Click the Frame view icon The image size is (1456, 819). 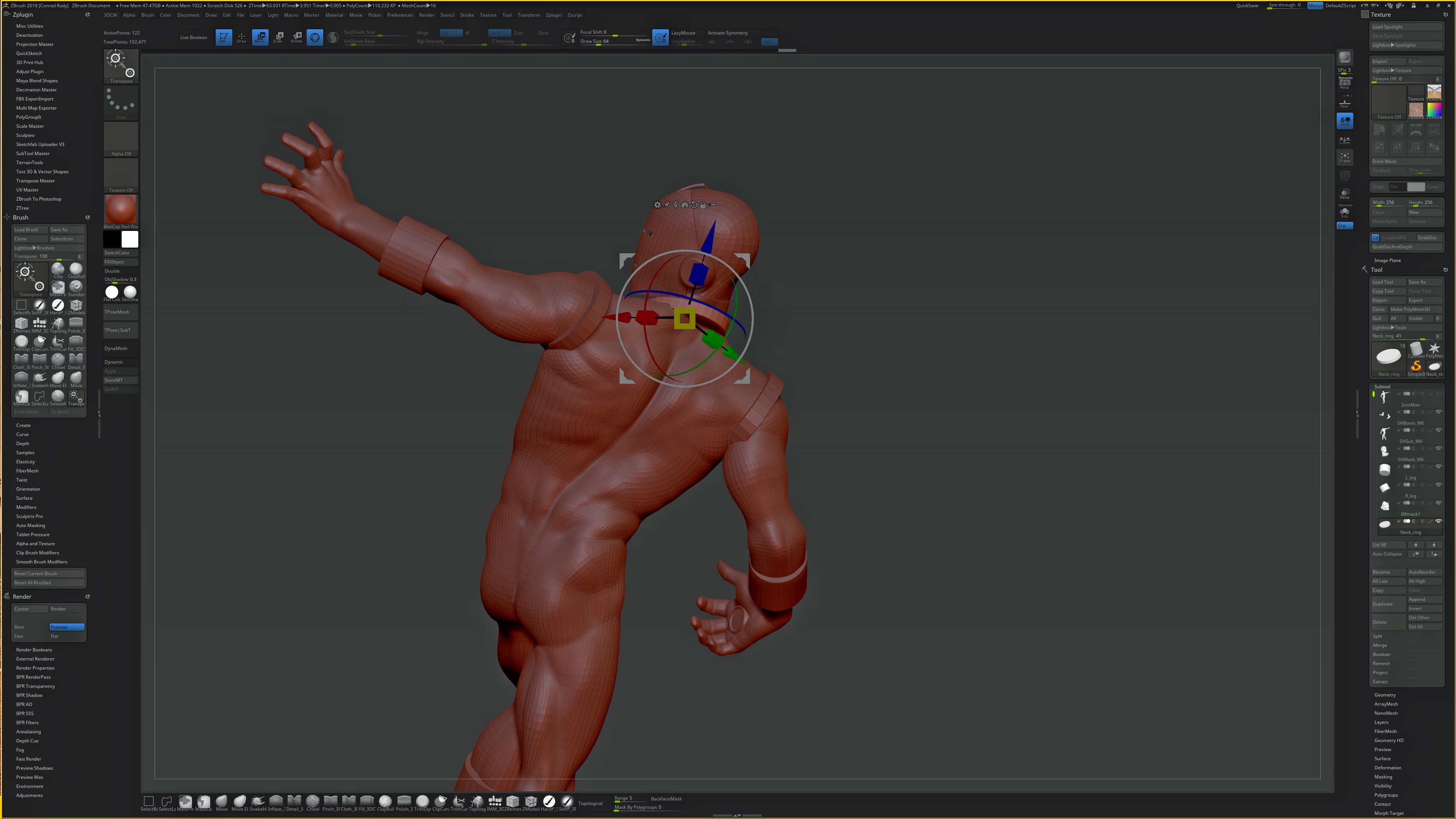(1345, 157)
